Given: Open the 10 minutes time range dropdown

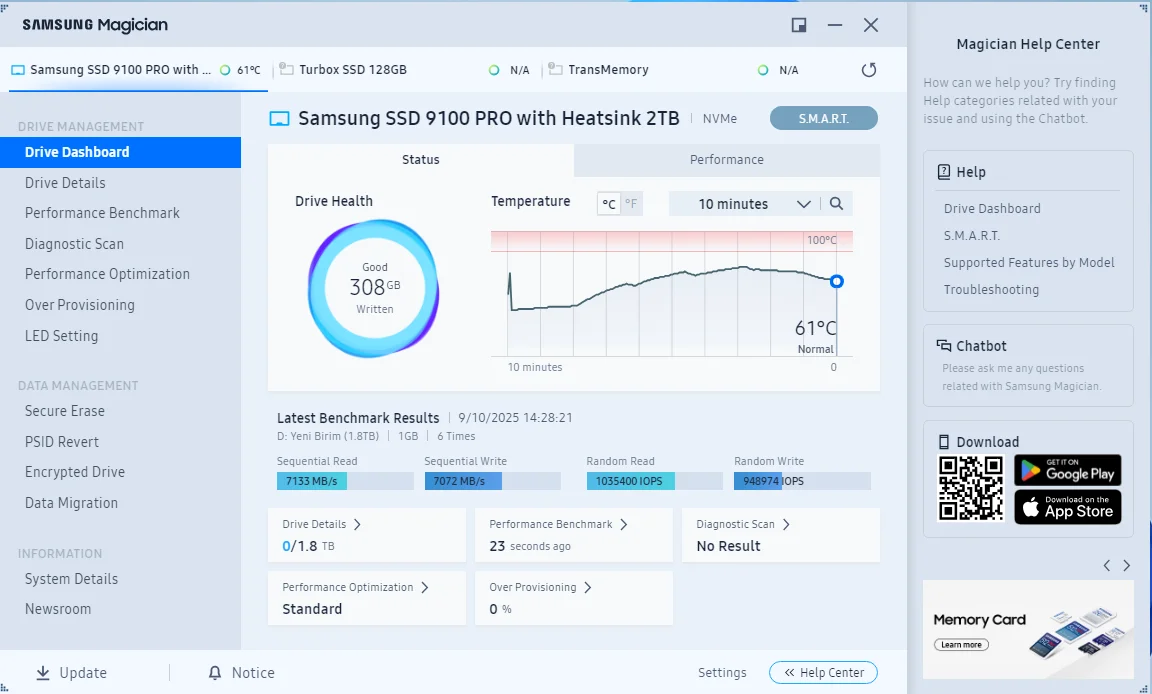Looking at the screenshot, I should 744,203.
